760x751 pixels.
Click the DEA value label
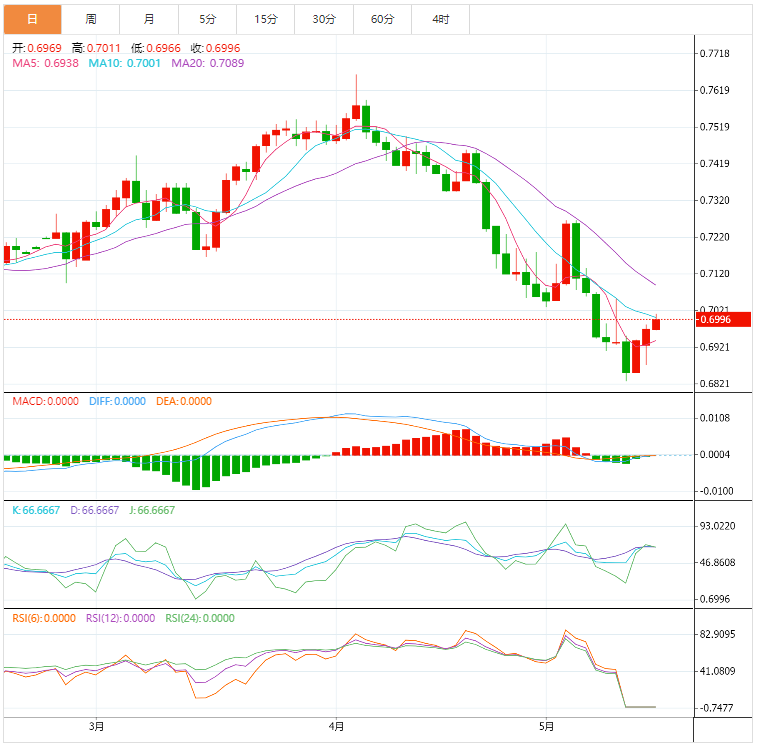(184, 401)
